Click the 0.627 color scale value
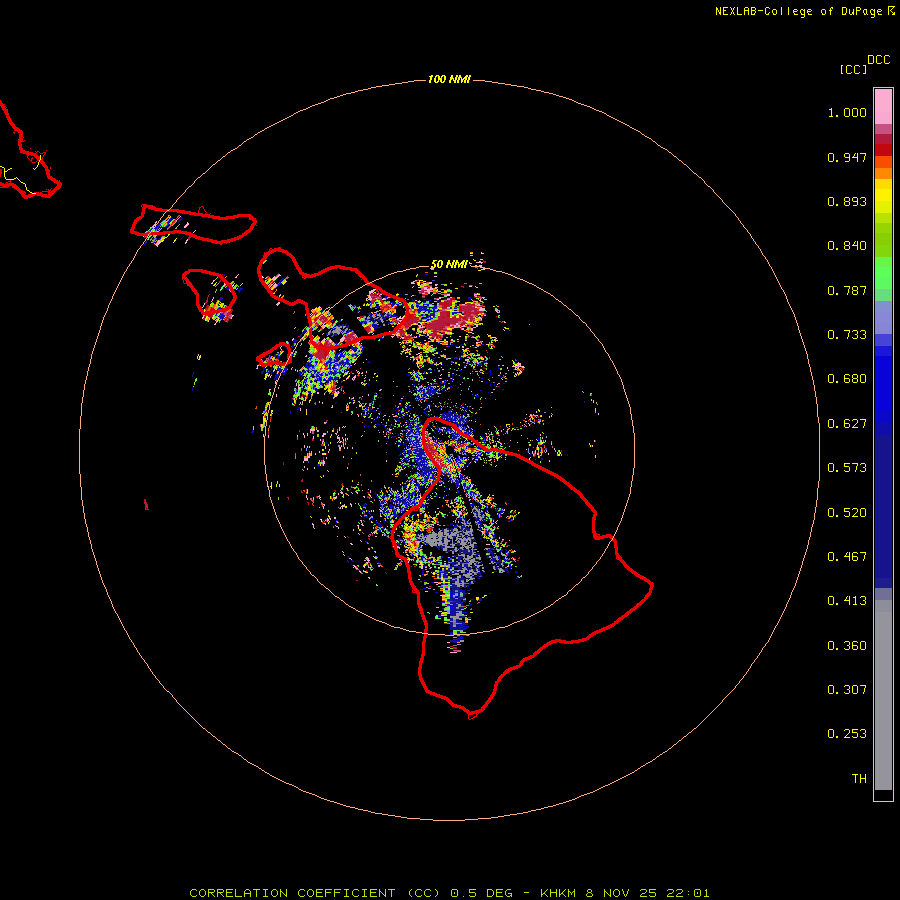The height and width of the screenshot is (900, 900). point(847,424)
